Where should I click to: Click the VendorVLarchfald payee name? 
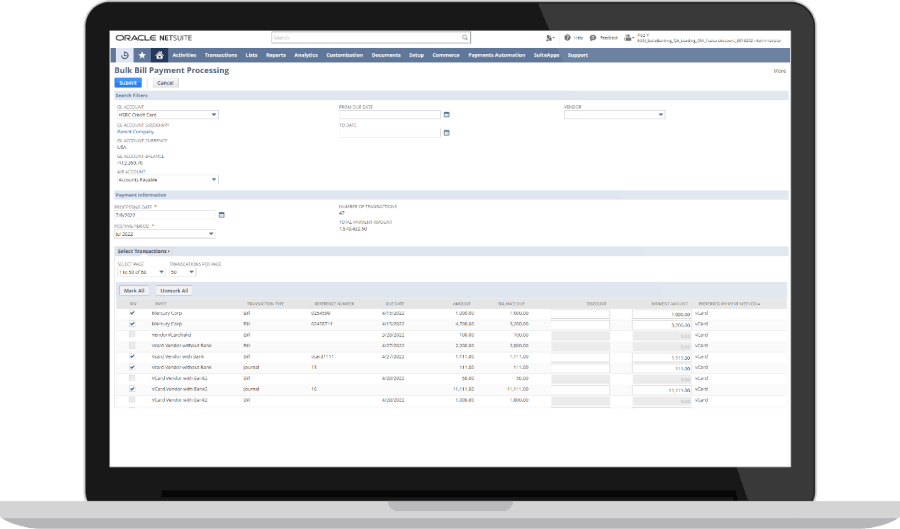[171, 334]
